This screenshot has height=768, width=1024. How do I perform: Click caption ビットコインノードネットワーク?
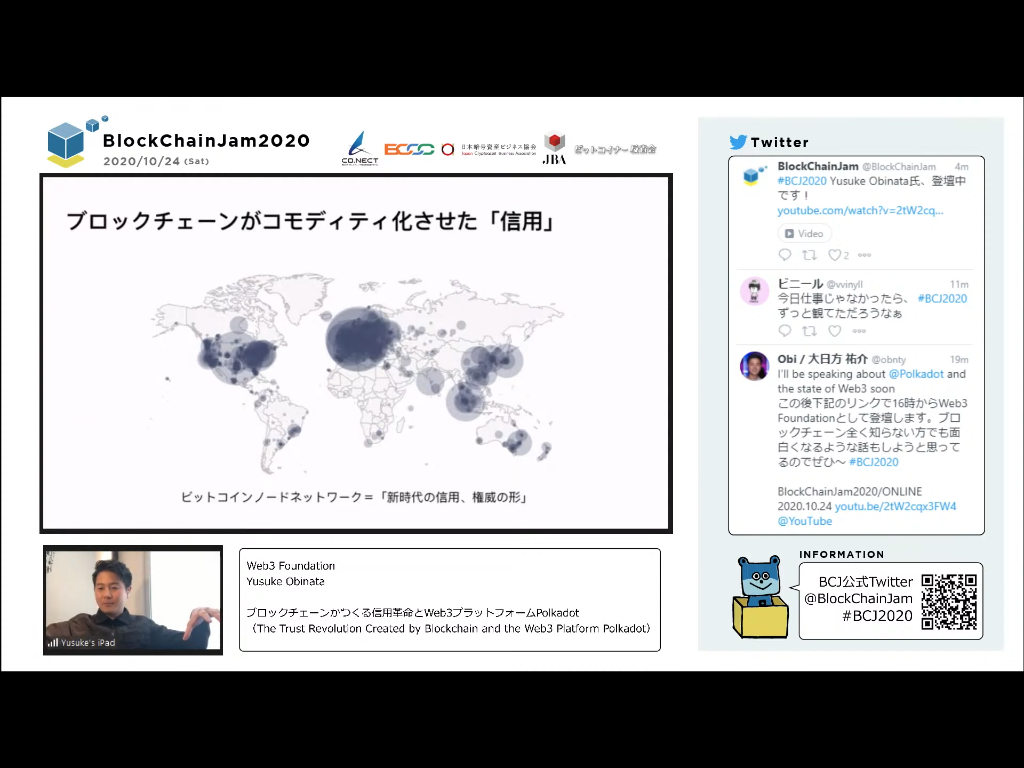coord(272,497)
